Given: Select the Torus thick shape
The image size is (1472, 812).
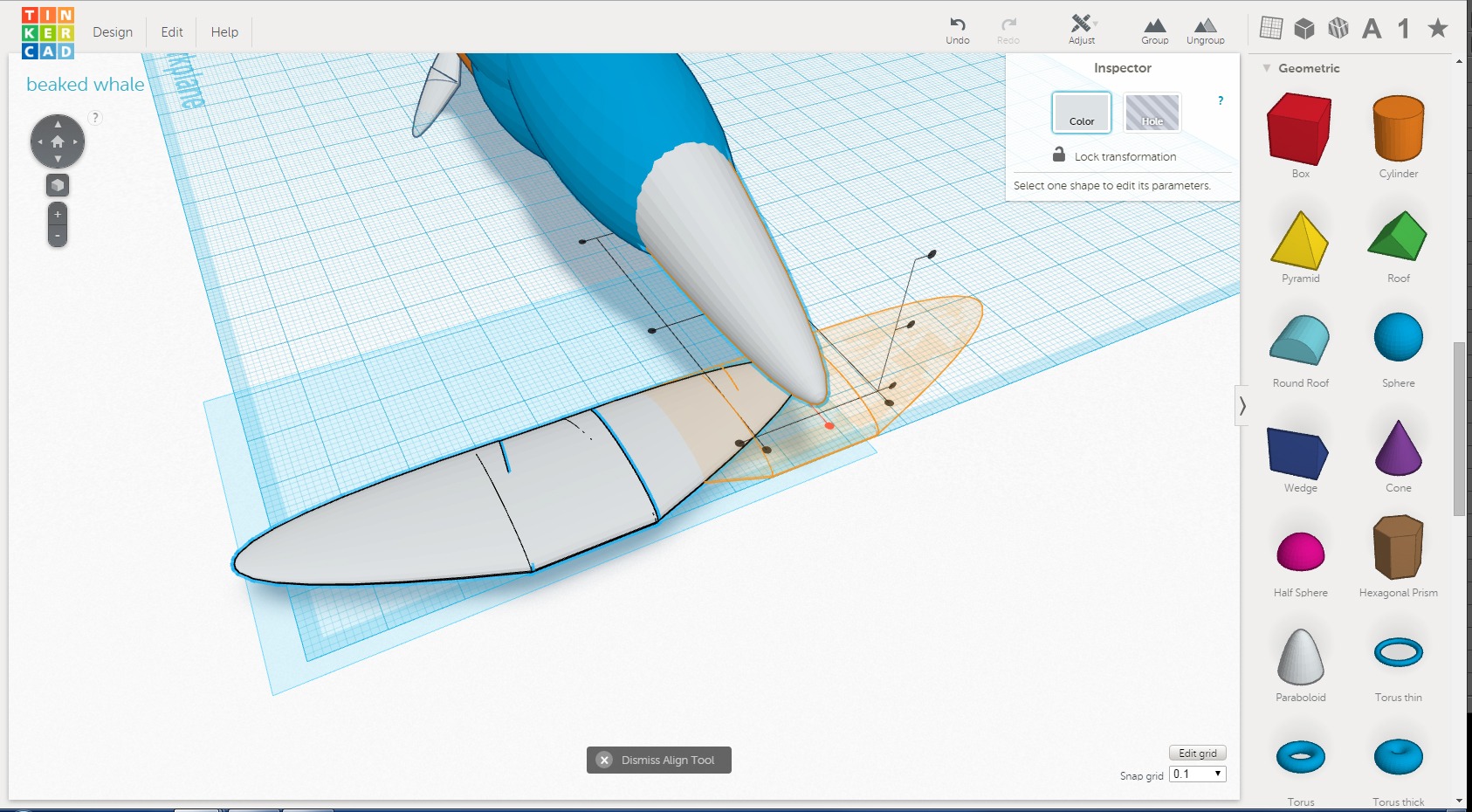Looking at the screenshot, I should tap(1399, 756).
